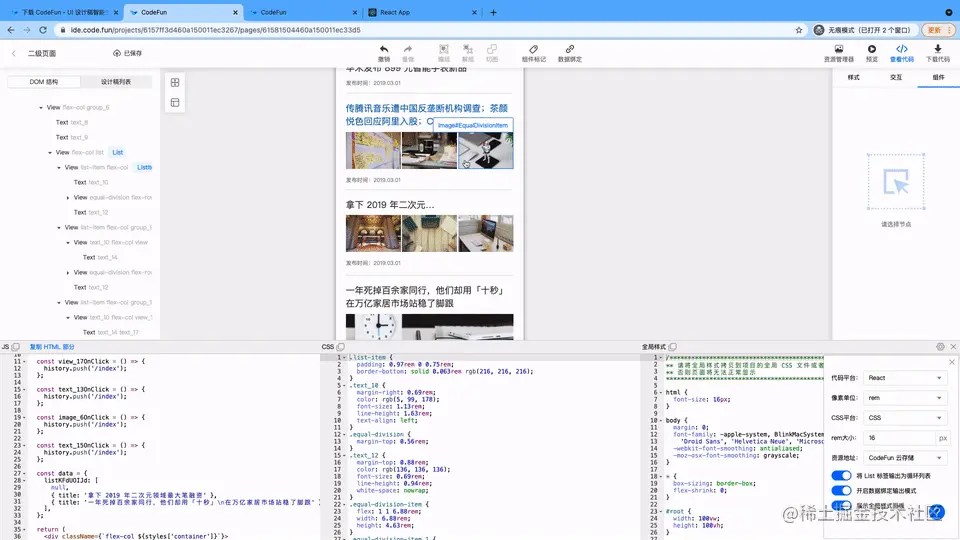Viewport: 960px width, 540px height.
Task: Collapse View list-item flex-col group_1 node
Action: (59, 302)
